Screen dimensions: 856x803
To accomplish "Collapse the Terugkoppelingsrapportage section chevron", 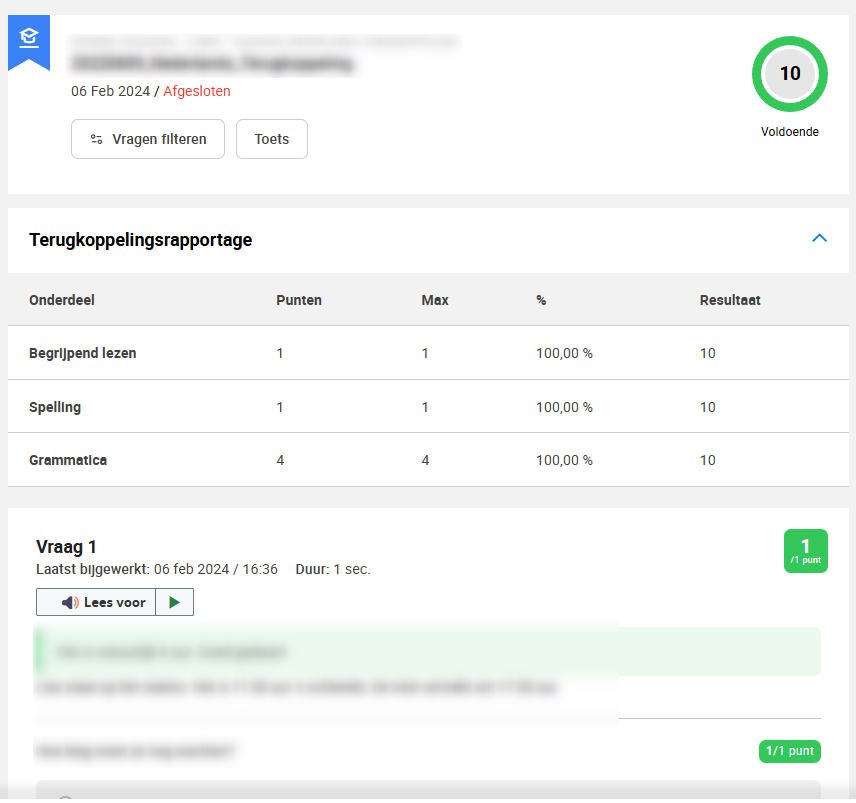I will tap(819, 238).
